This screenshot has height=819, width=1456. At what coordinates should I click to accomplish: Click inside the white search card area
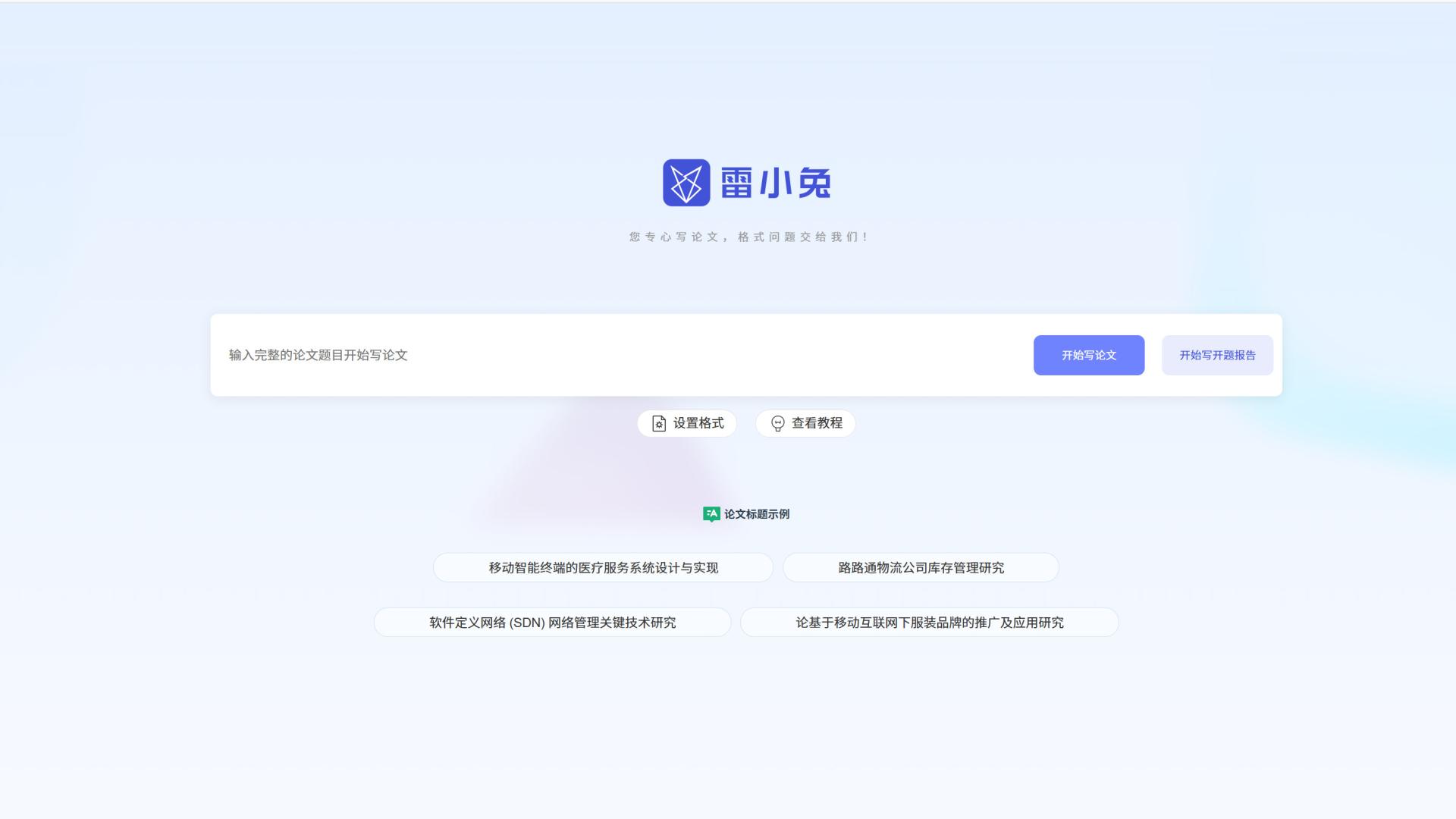746,355
